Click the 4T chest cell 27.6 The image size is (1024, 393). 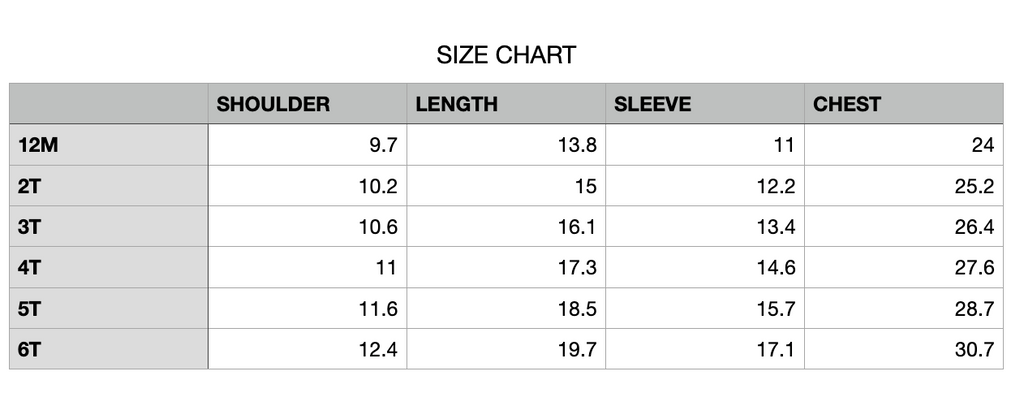[904, 268]
